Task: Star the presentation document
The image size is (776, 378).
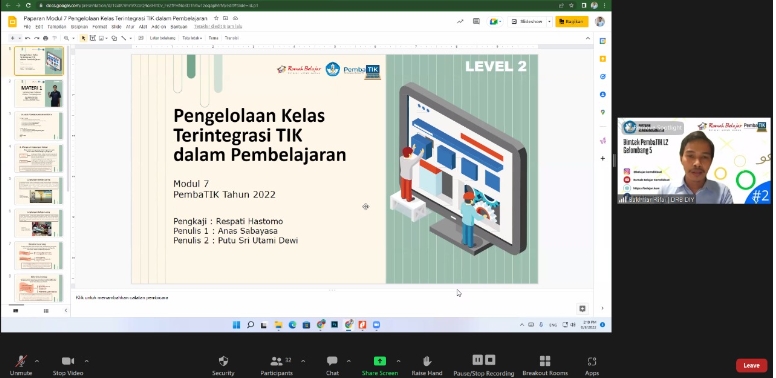Action: pos(216,18)
